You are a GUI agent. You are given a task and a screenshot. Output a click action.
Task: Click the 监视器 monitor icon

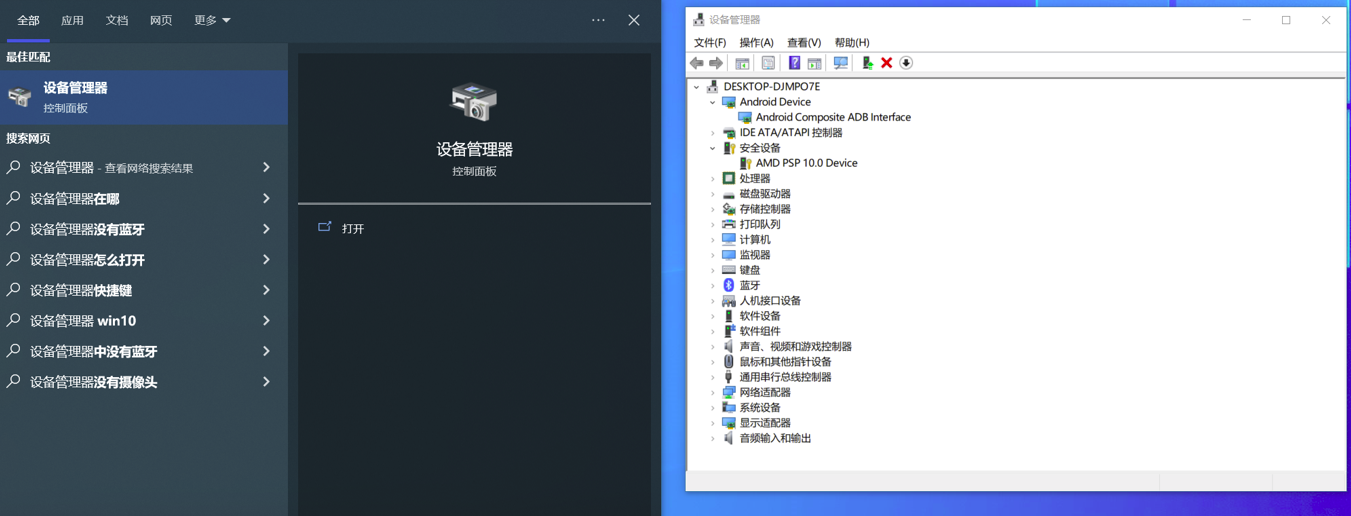click(729, 255)
